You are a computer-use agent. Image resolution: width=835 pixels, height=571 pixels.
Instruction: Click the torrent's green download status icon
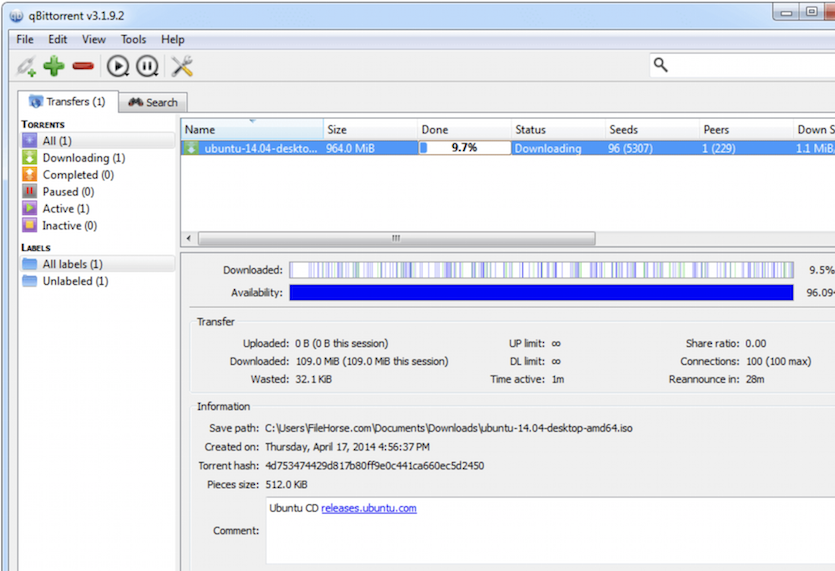pyautogui.click(x=191, y=148)
